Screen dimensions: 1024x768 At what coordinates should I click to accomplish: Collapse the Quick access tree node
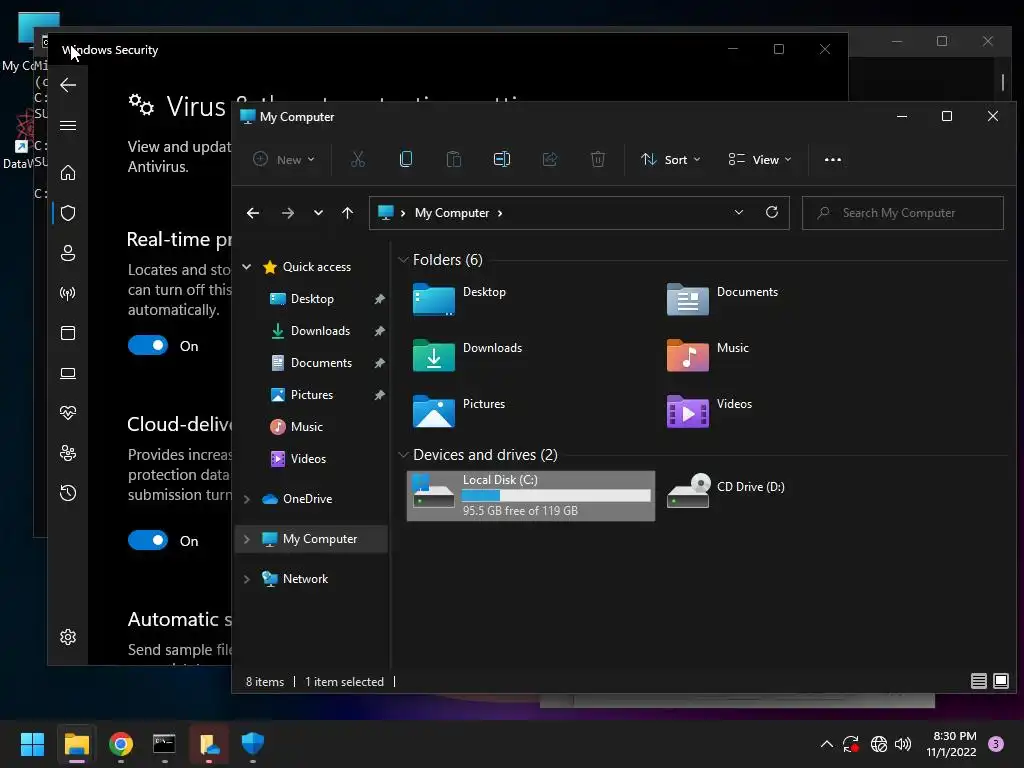pyautogui.click(x=247, y=266)
